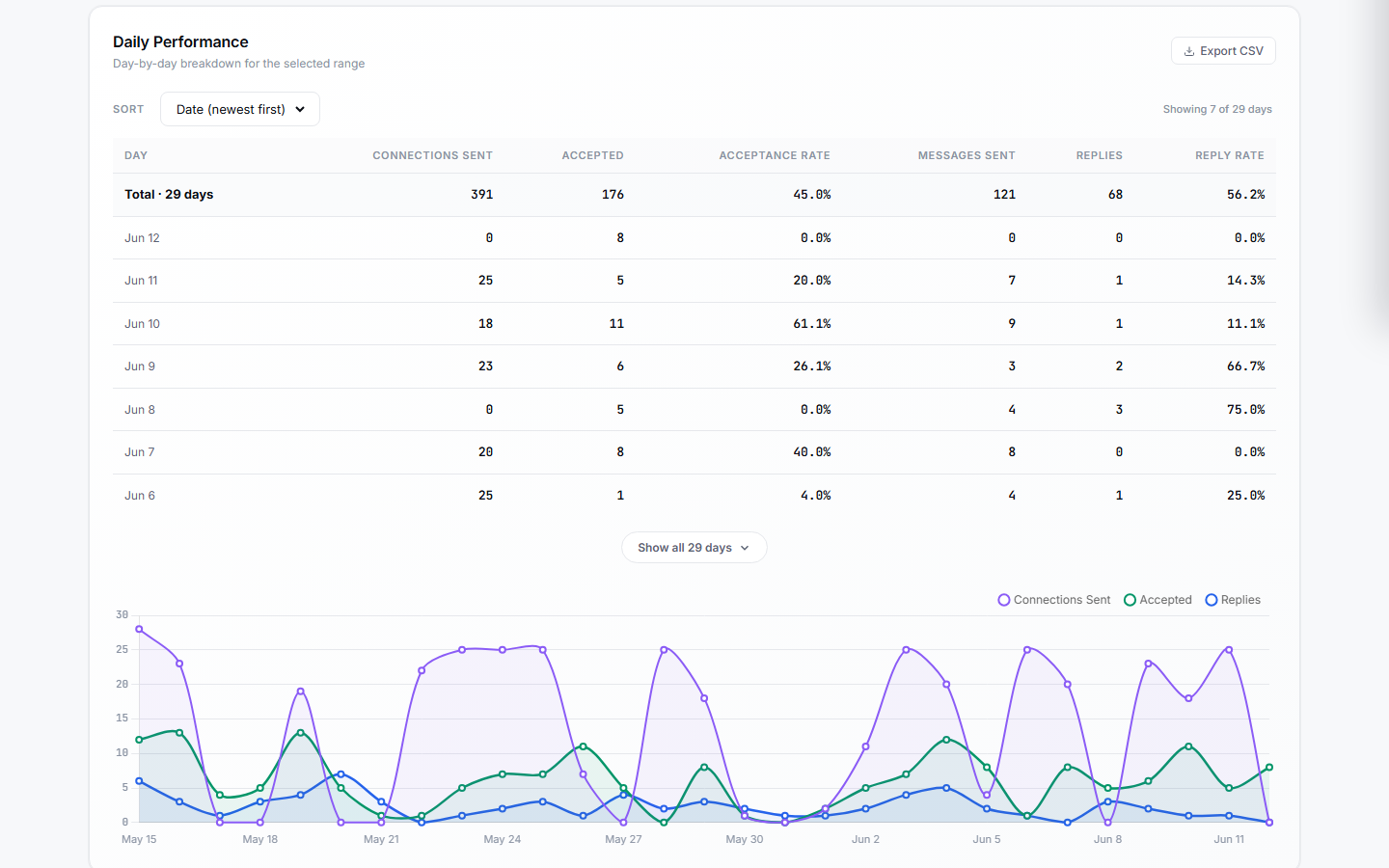
Task: Click the Export CSV button
Action: (x=1223, y=51)
